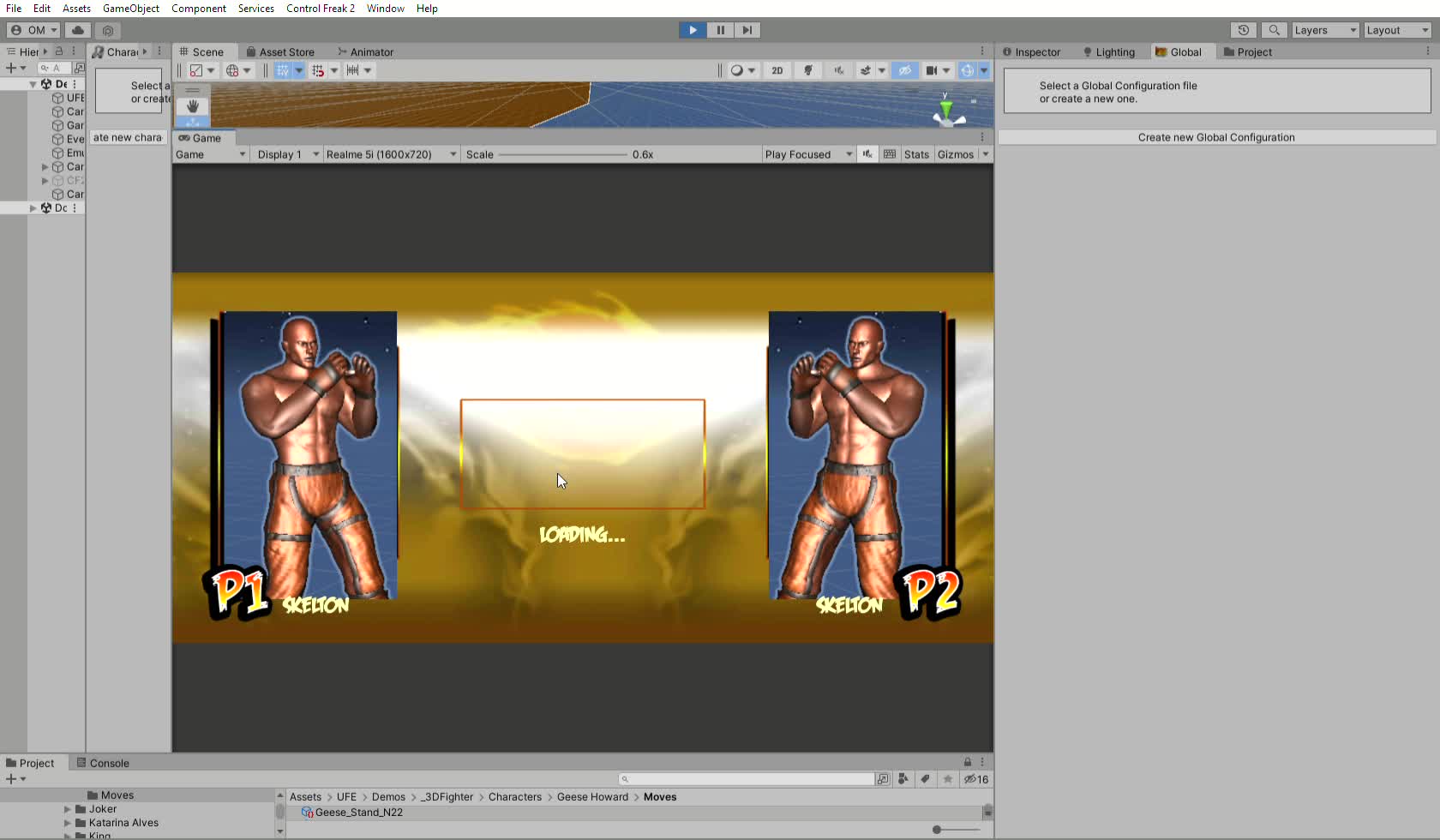
Task: Open Unity Cloud via the cloud icon
Action: coord(78,30)
